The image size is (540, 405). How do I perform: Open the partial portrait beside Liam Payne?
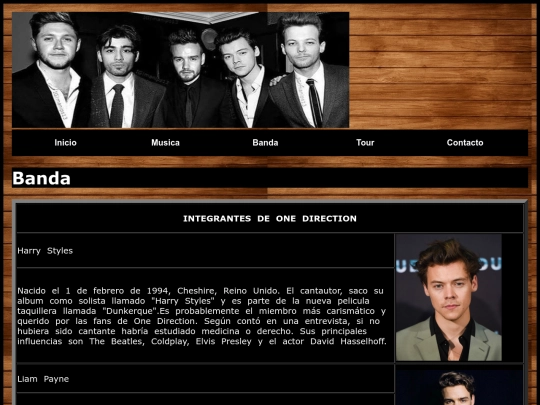click(459, 386)
